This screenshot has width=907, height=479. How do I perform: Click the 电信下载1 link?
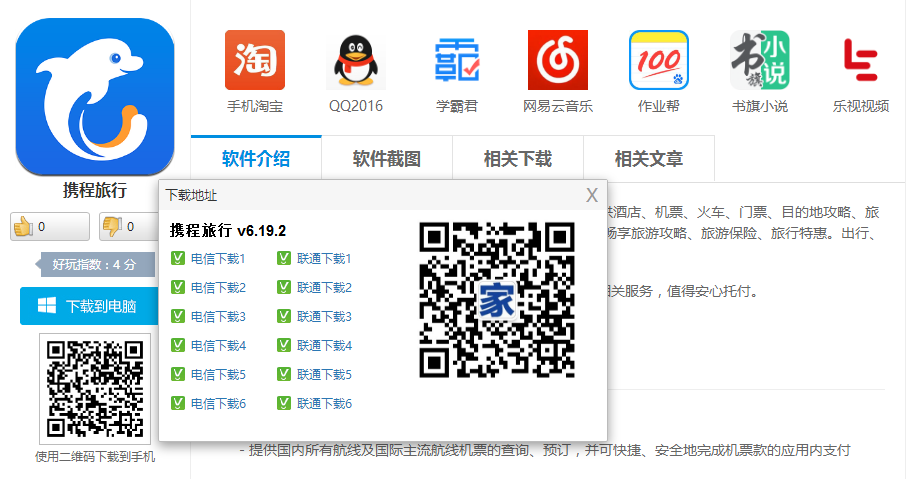click(218, 259)
